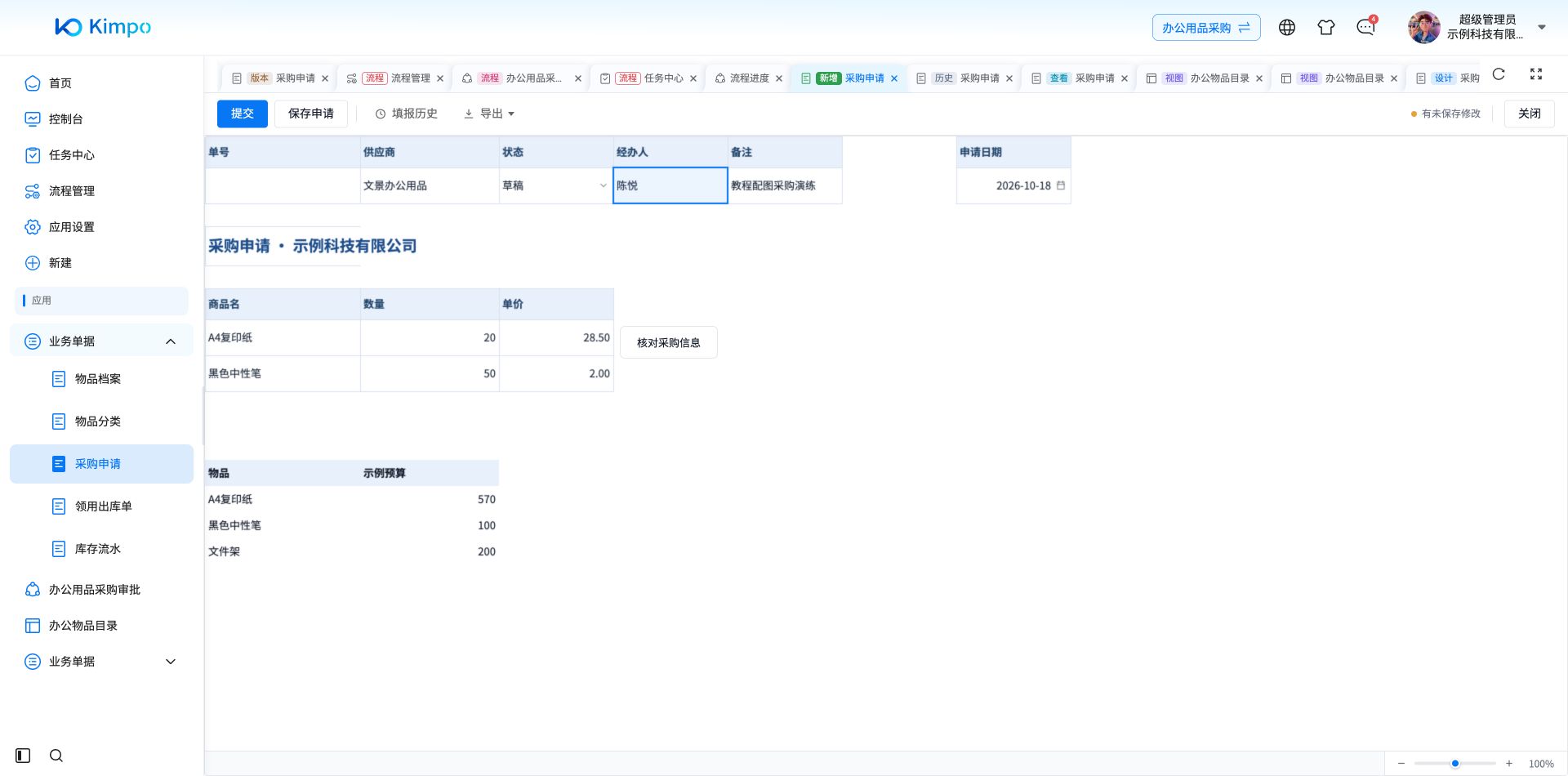1568x776 pixels.
Task: Open 流程管理 in sidebar
Action: (101, 191)
